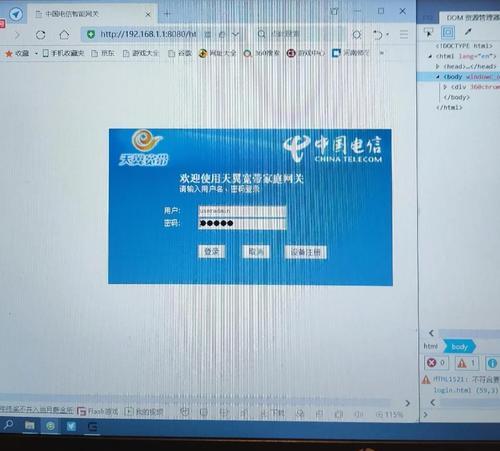Expand the div node under body
The image size is (500, 451).
[445, 87]
